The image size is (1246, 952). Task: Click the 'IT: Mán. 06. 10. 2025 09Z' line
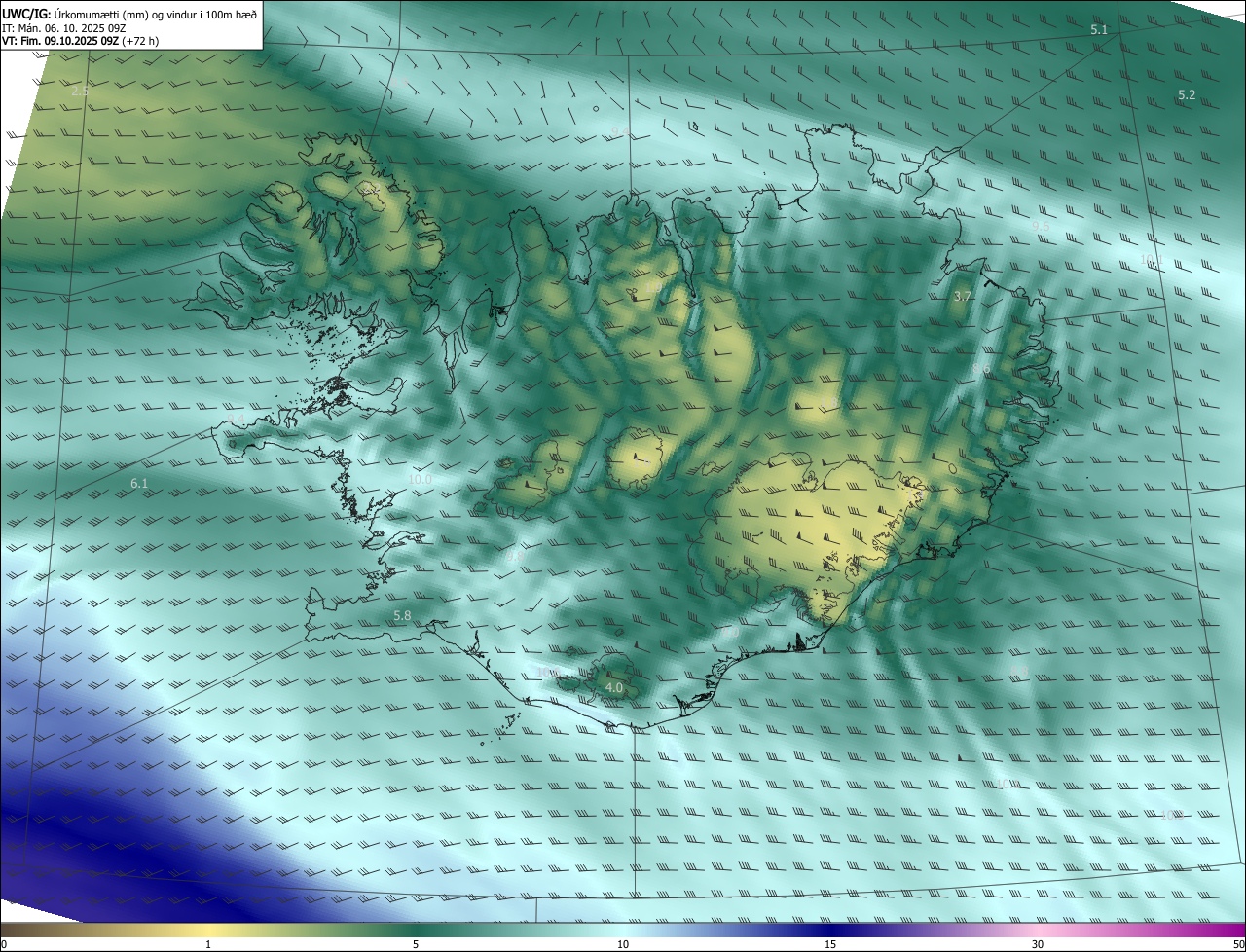click(x=64, y=28)
